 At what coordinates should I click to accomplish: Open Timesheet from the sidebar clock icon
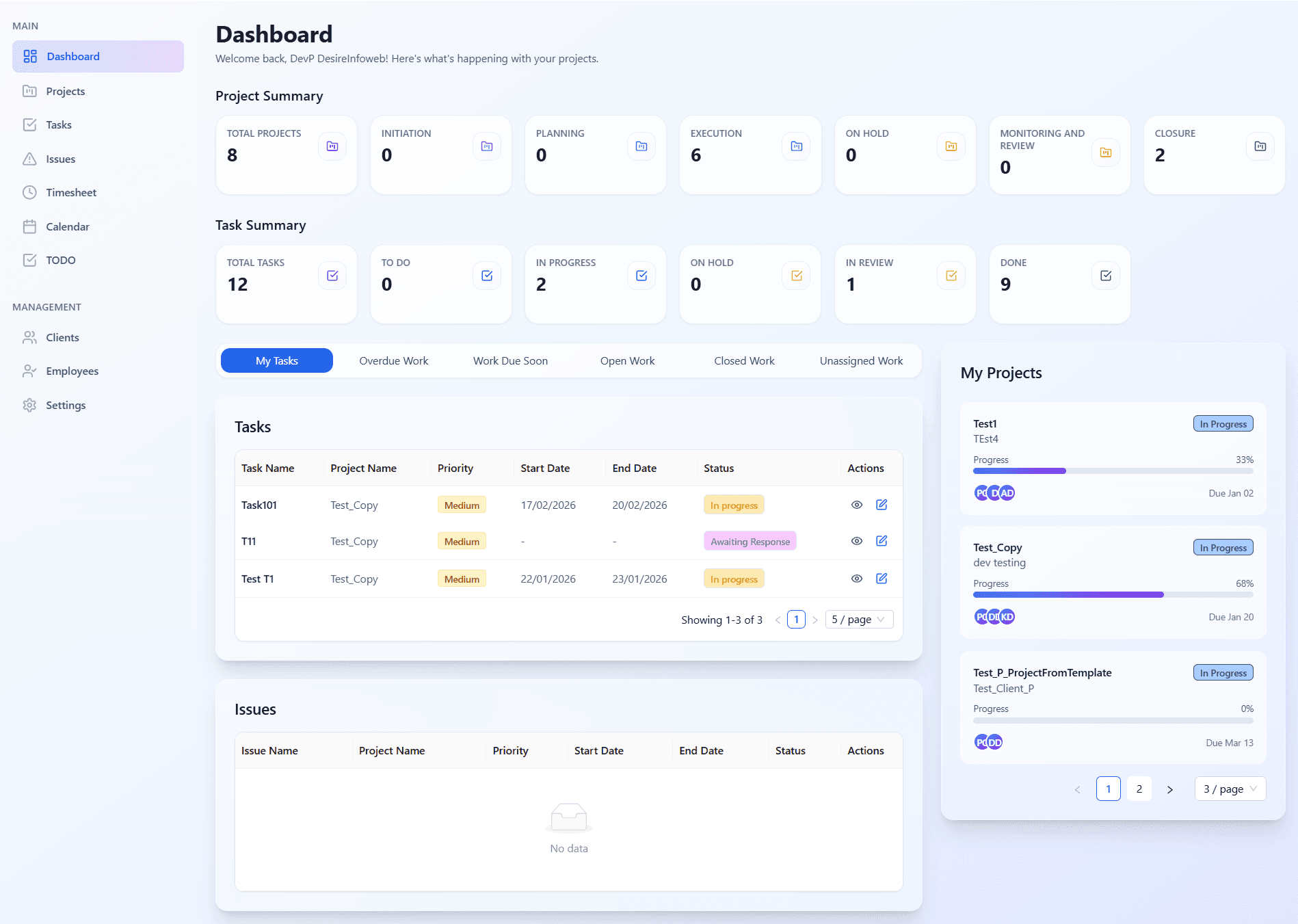[29, 193]
